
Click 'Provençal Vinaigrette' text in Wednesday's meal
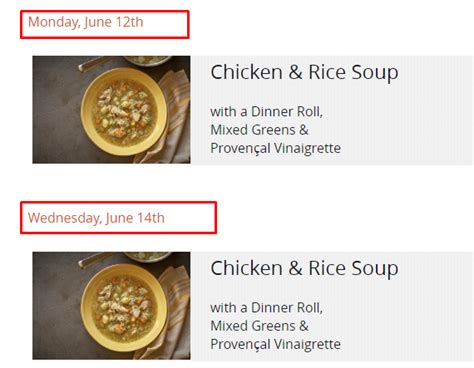276,344
